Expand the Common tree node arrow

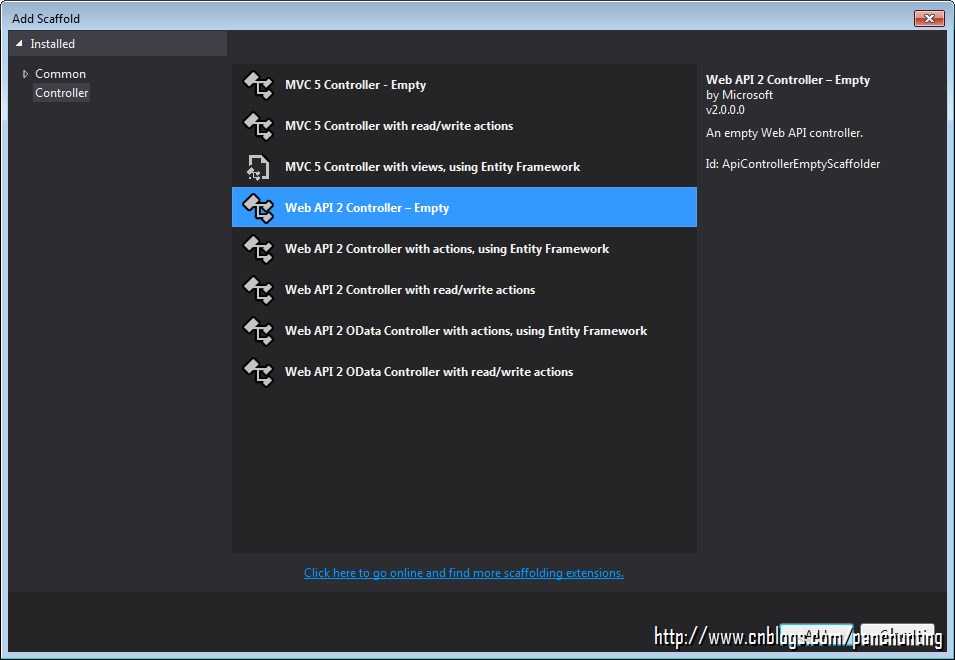click(25, 74)
